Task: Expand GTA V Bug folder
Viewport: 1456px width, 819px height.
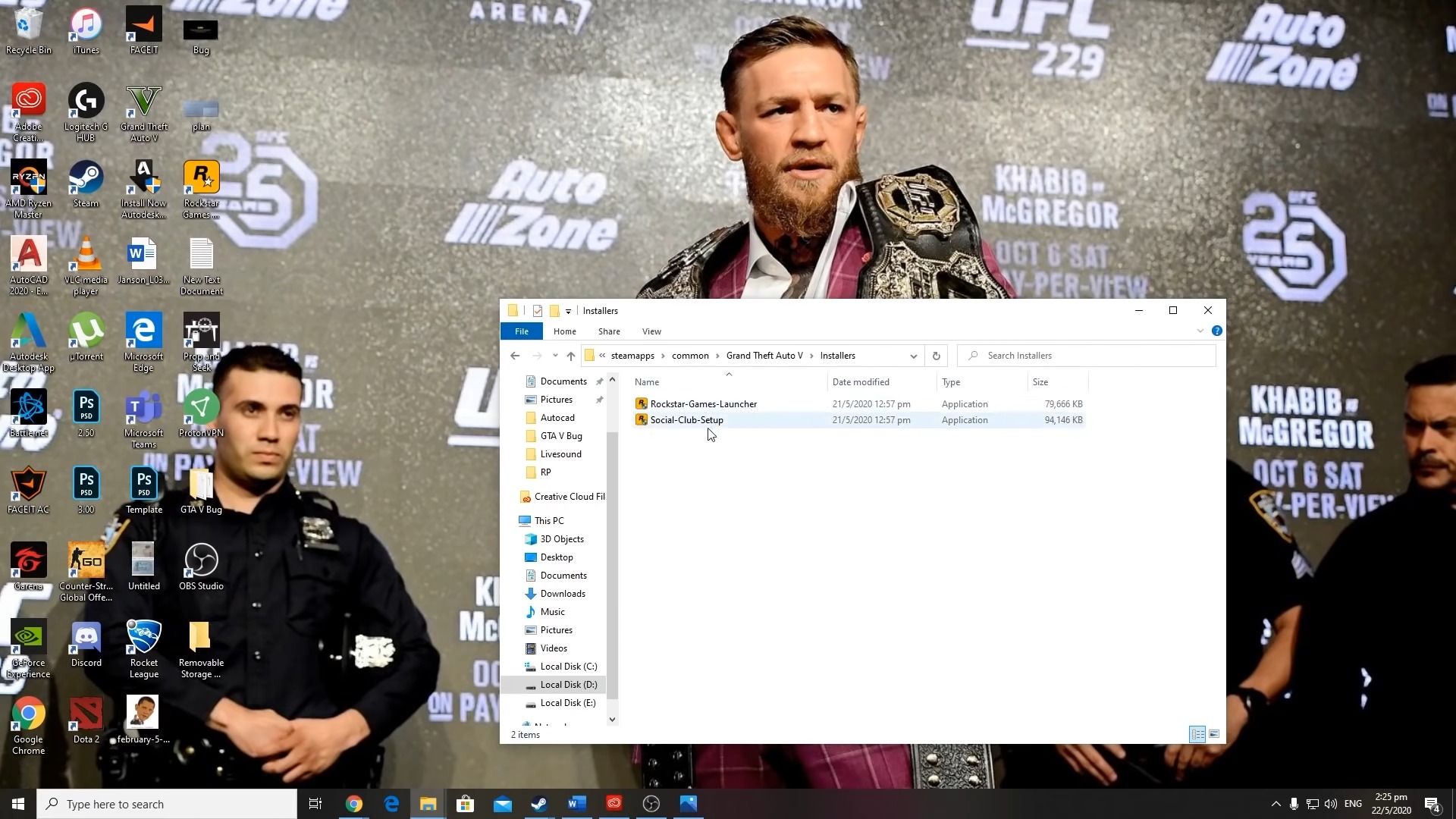Action: coord(561,435)
